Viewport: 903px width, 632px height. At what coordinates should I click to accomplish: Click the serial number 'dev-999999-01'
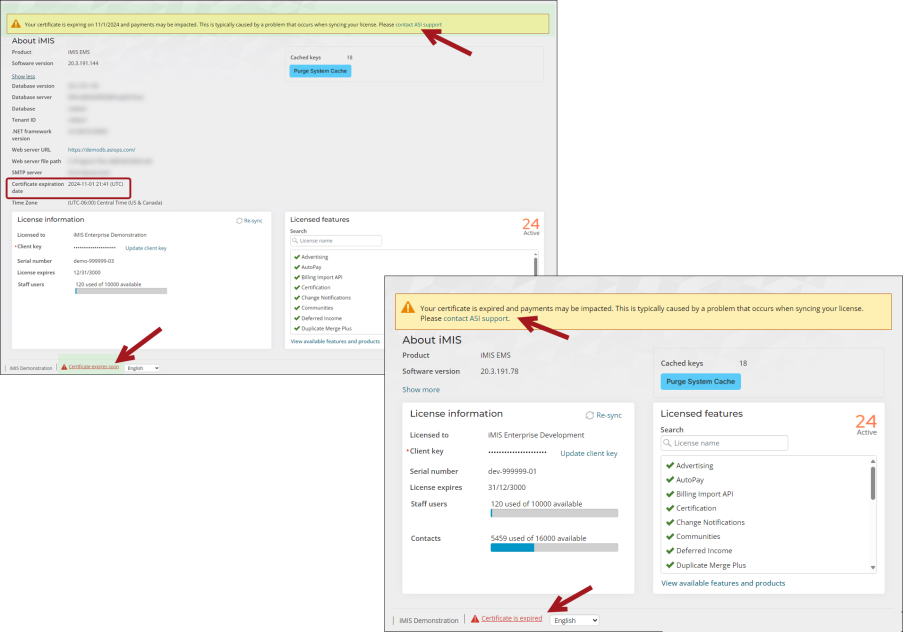[512, 471]
